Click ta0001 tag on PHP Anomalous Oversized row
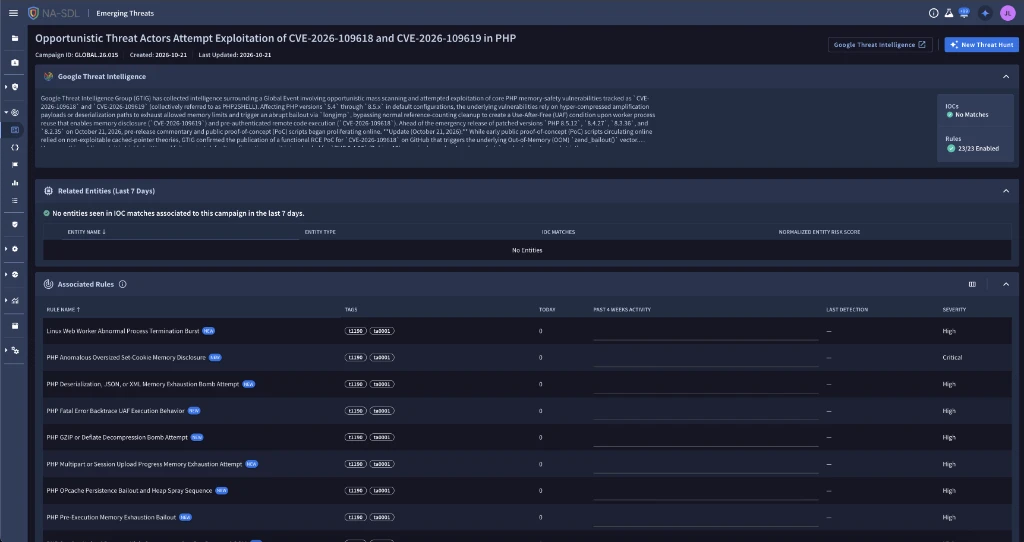1024x542 pixels. coord(381,358)
